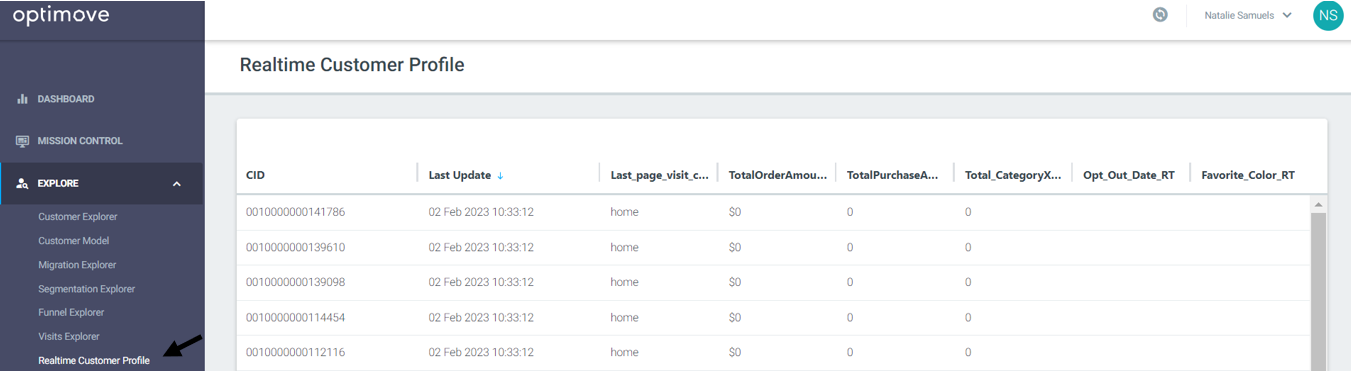Click the Mission Control monitor icon
The height and width of the screenshot is (372, 1351).
point(22,141)
